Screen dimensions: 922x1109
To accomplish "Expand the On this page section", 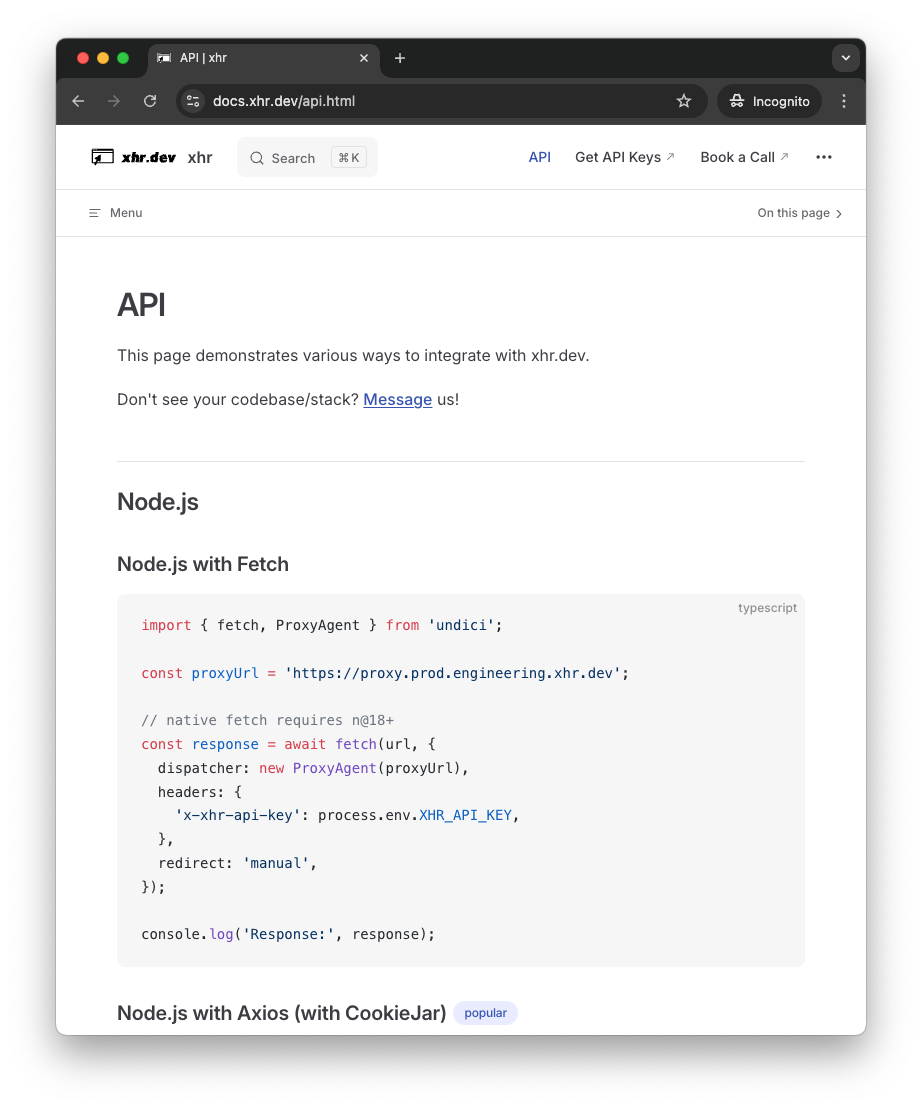I will point(800,213).
